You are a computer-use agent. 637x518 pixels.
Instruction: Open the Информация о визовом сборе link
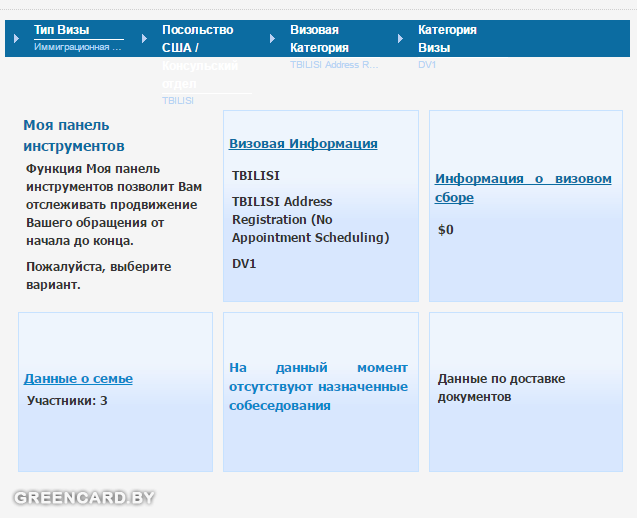(523, 188)
